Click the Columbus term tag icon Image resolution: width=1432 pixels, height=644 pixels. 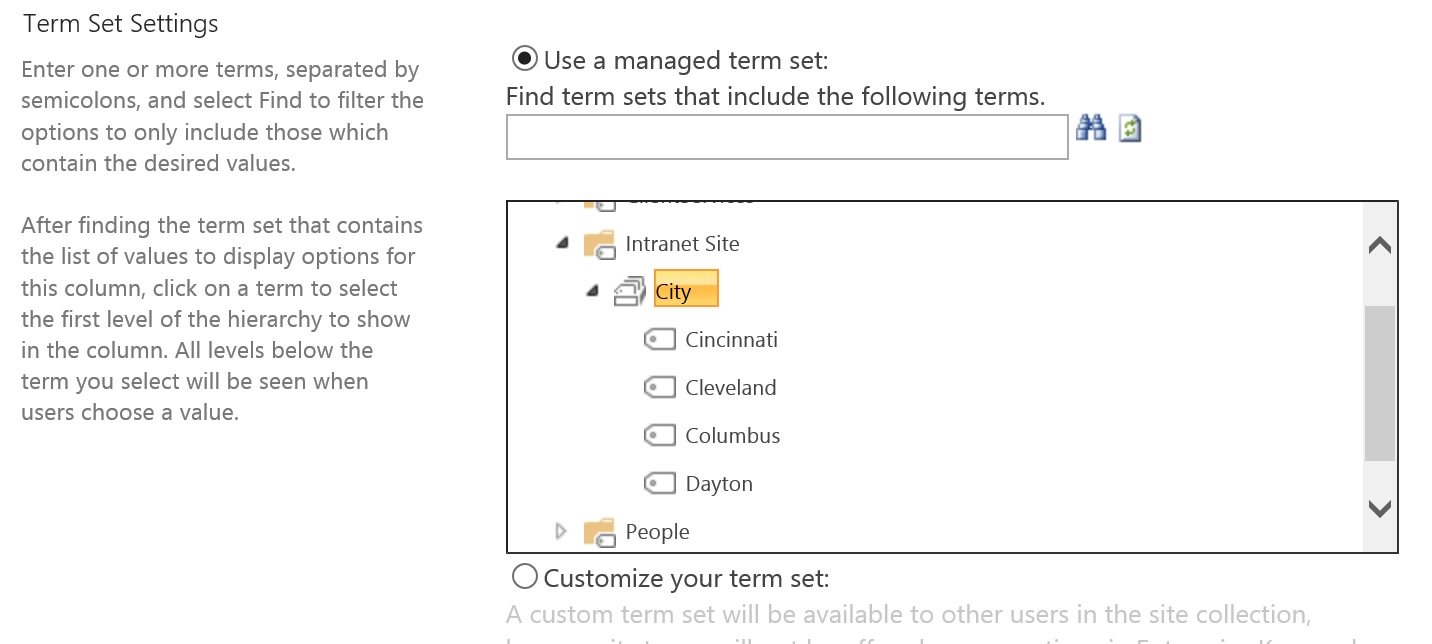[660, 436]
